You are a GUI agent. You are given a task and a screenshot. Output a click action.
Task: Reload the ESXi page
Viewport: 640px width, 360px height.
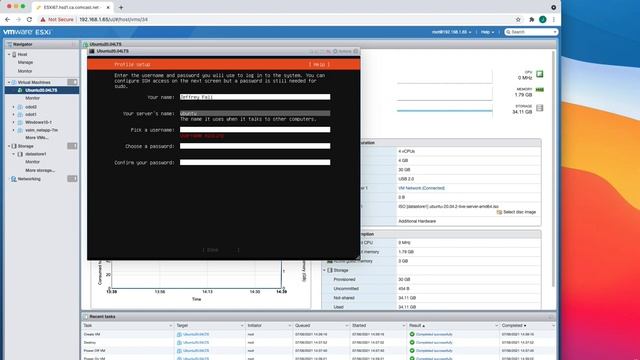[x=29, y=19]
